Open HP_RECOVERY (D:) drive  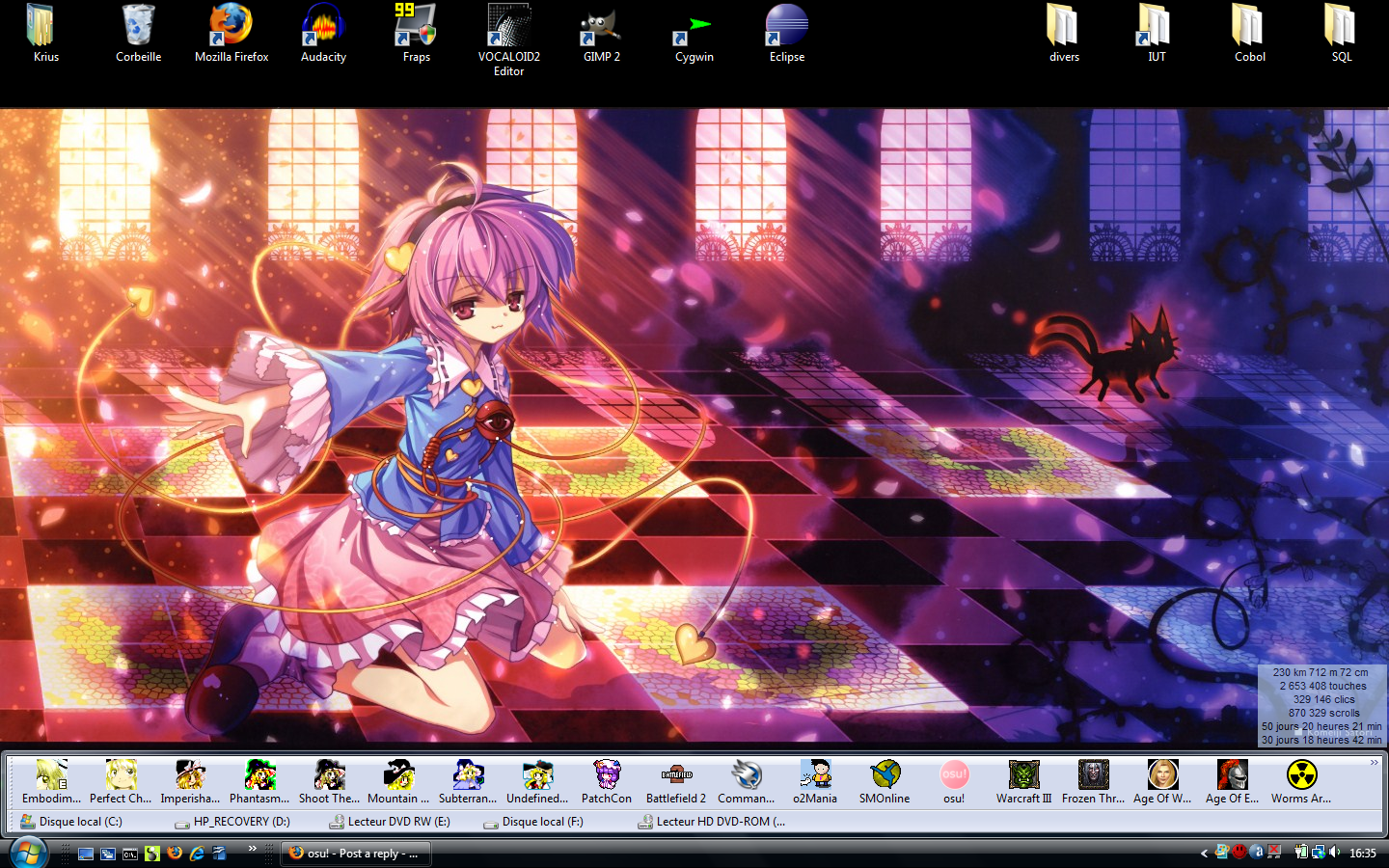pos(232,822)
